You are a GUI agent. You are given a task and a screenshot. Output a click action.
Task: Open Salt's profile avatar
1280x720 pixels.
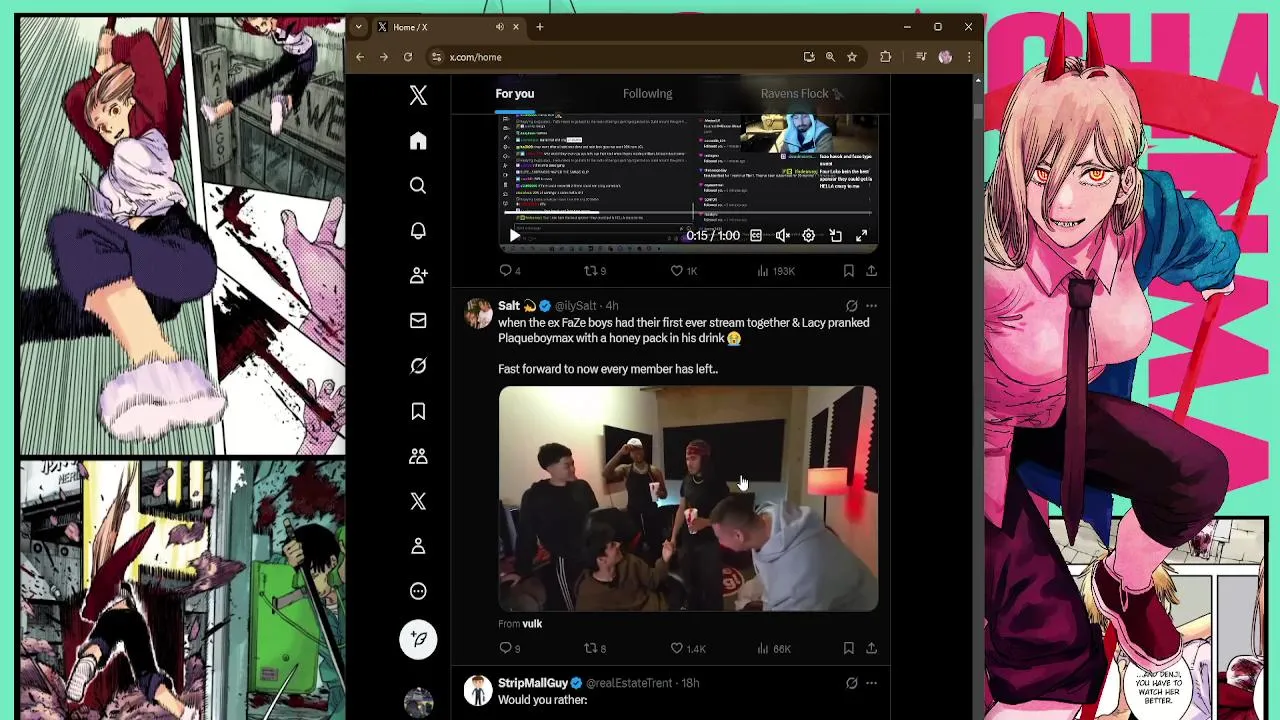478,313
